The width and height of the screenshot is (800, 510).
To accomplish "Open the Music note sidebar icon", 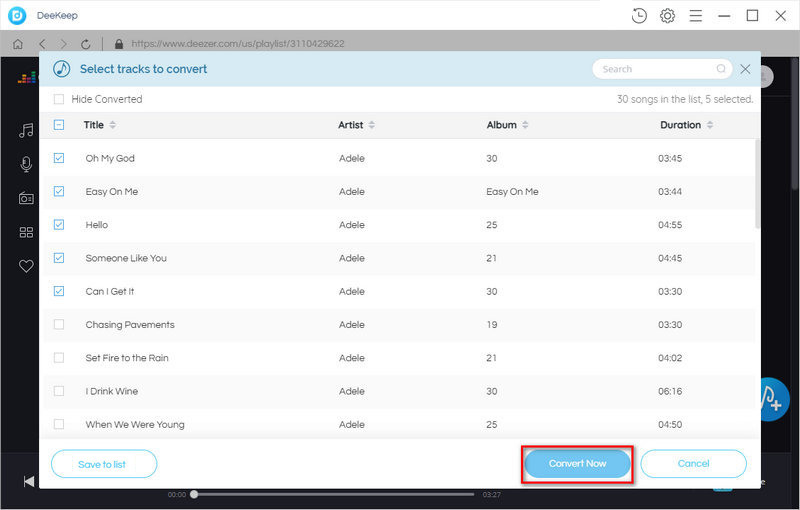I will pos(26,131).
